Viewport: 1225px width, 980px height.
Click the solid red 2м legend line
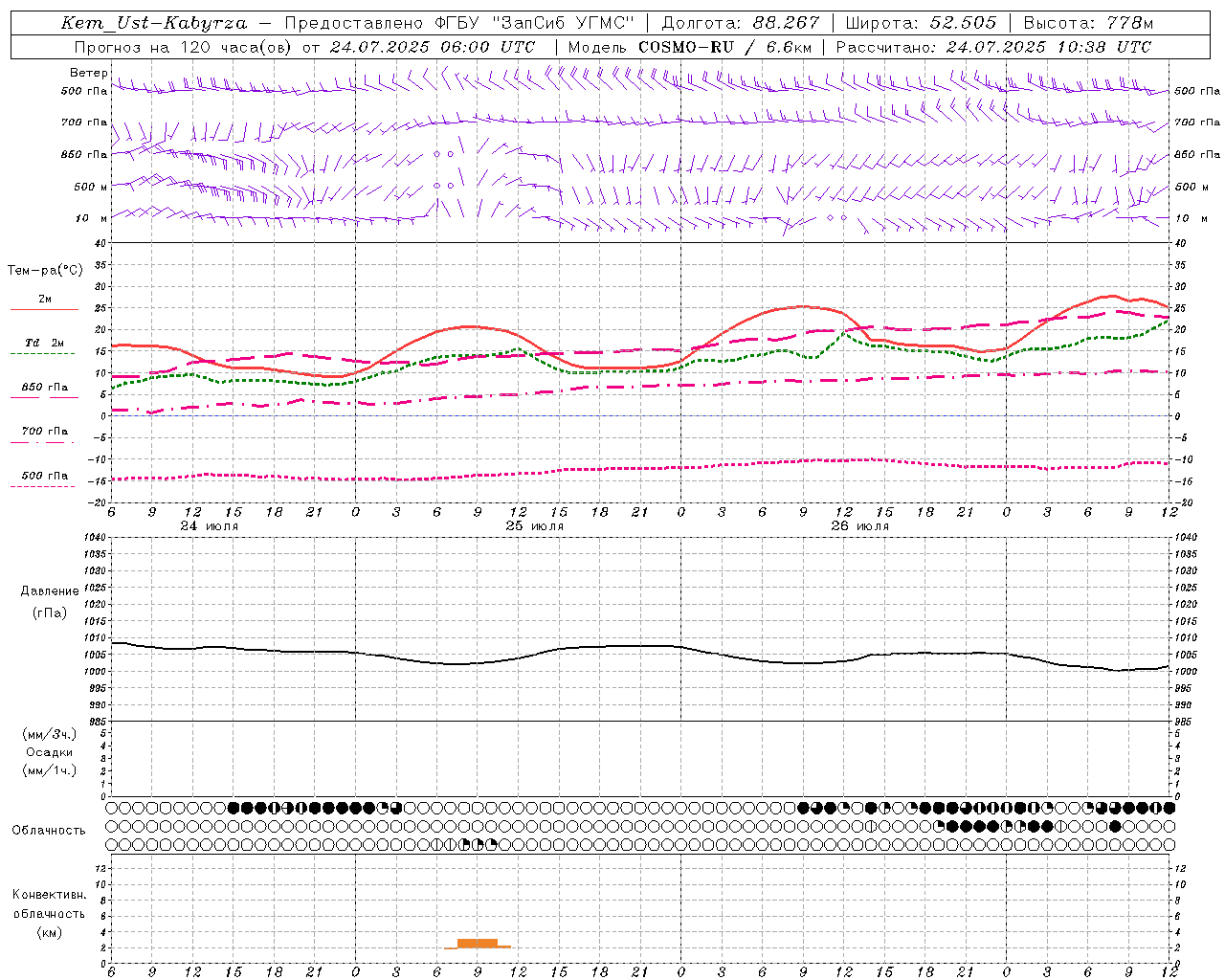pos(44,309)
